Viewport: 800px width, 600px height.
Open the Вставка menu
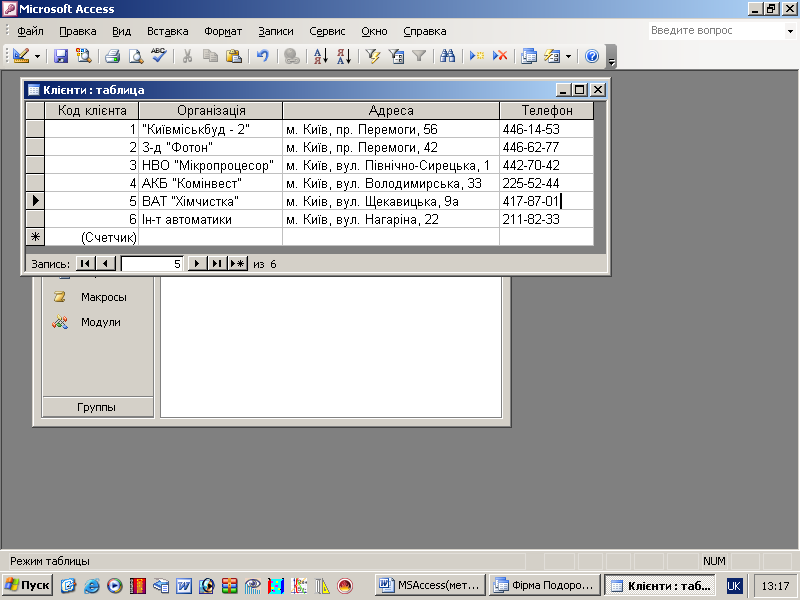167,31
